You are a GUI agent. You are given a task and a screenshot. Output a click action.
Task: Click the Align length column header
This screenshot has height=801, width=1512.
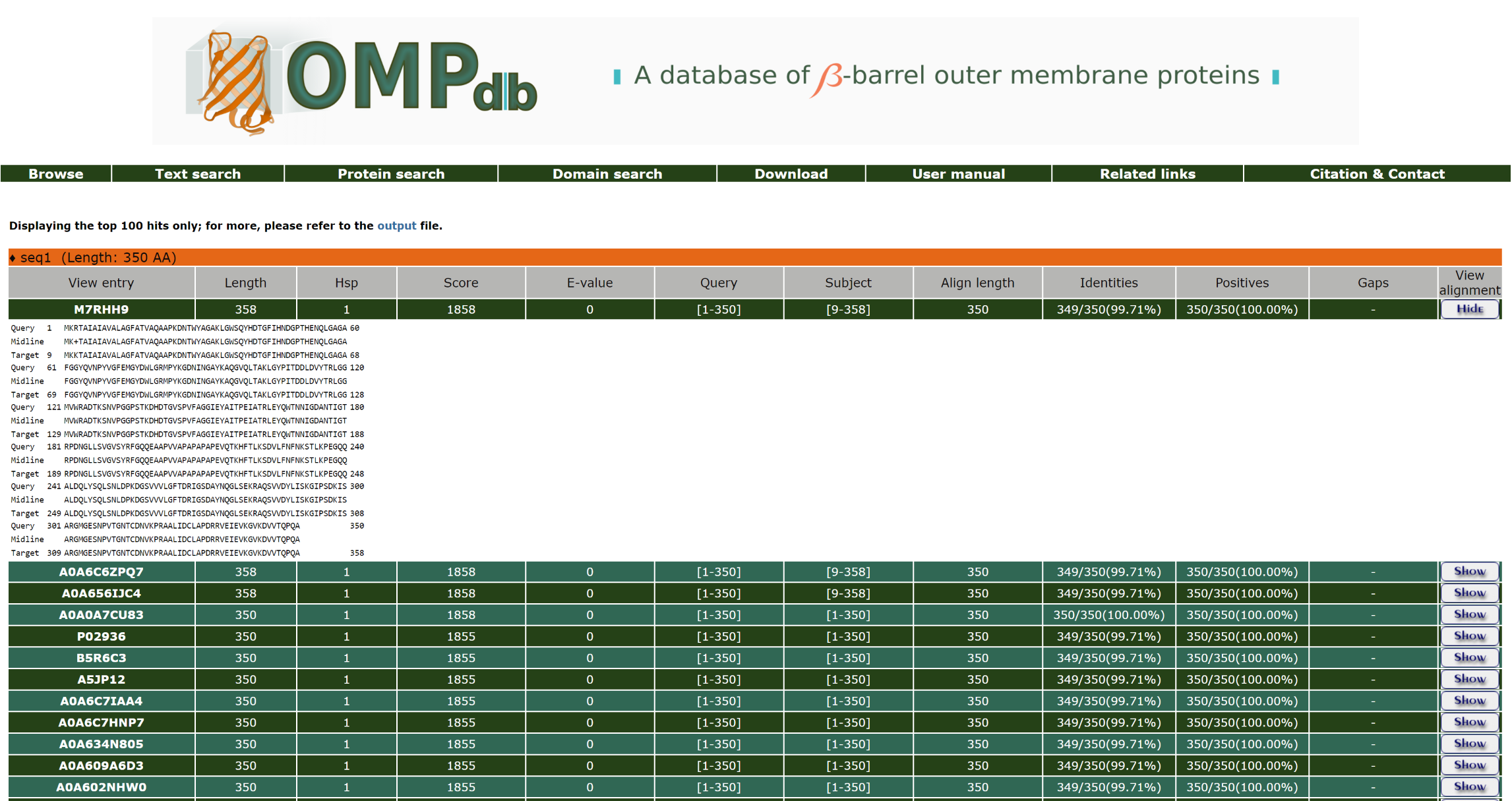[977, 283]
